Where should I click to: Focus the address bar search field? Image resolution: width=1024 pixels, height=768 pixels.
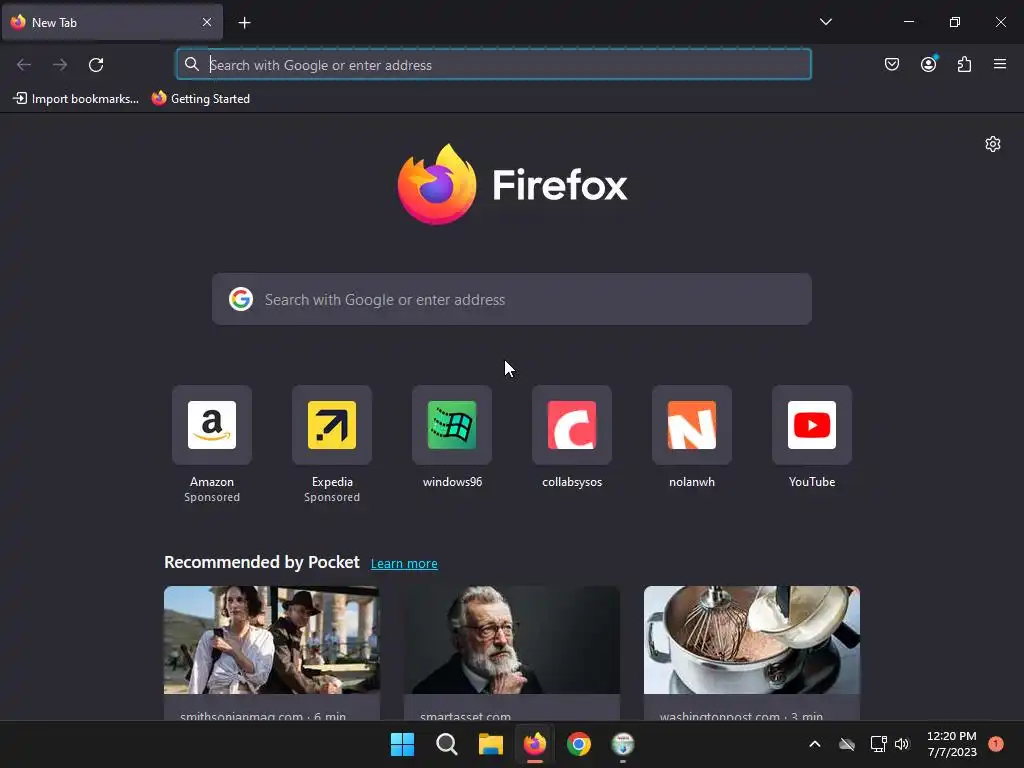(x=494, y=65)
